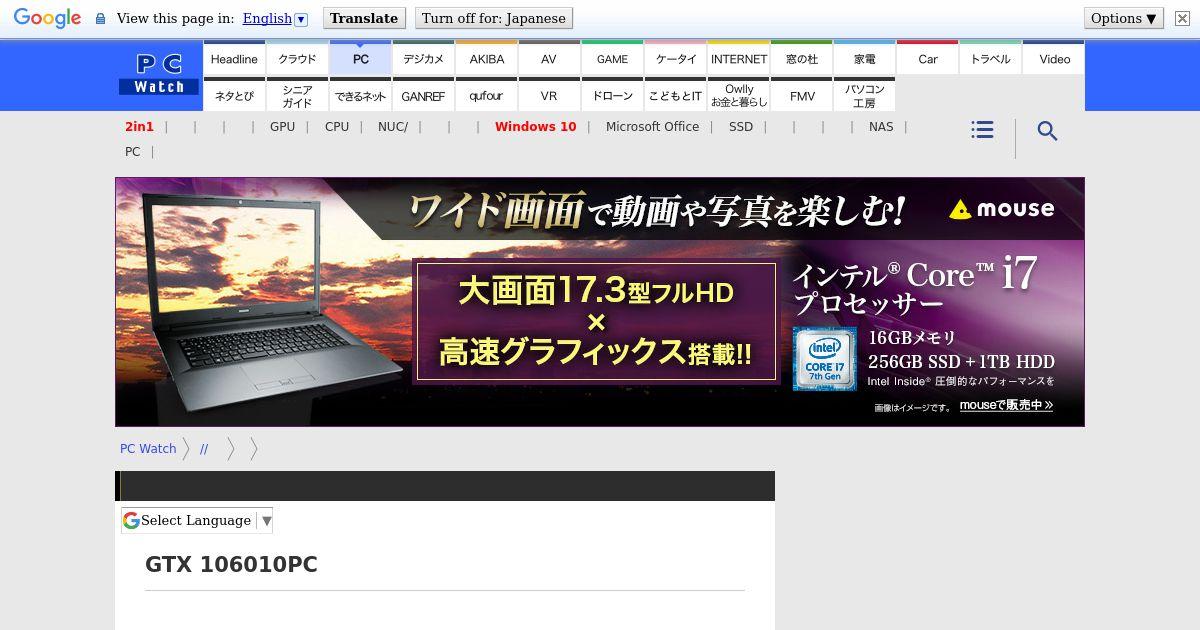
Task: Open the FMV tab
Action: [x=802, y=95]
